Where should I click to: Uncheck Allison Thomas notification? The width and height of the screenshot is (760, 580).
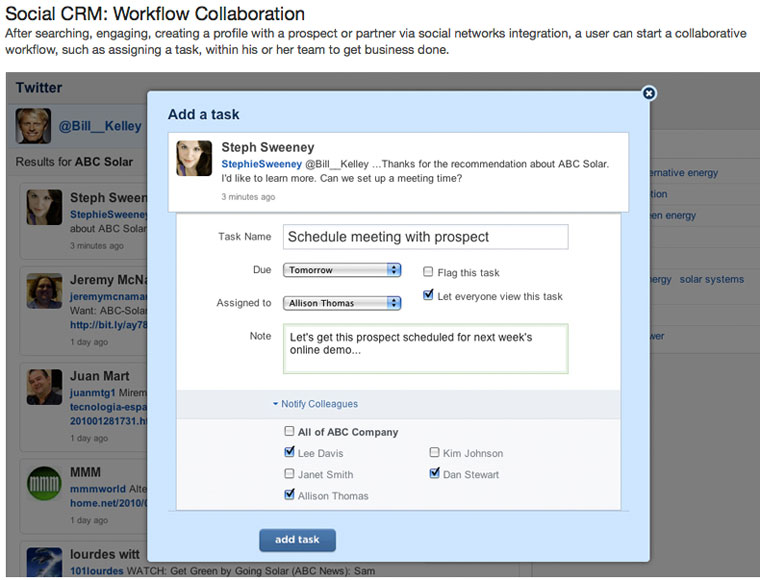[289, 495]
